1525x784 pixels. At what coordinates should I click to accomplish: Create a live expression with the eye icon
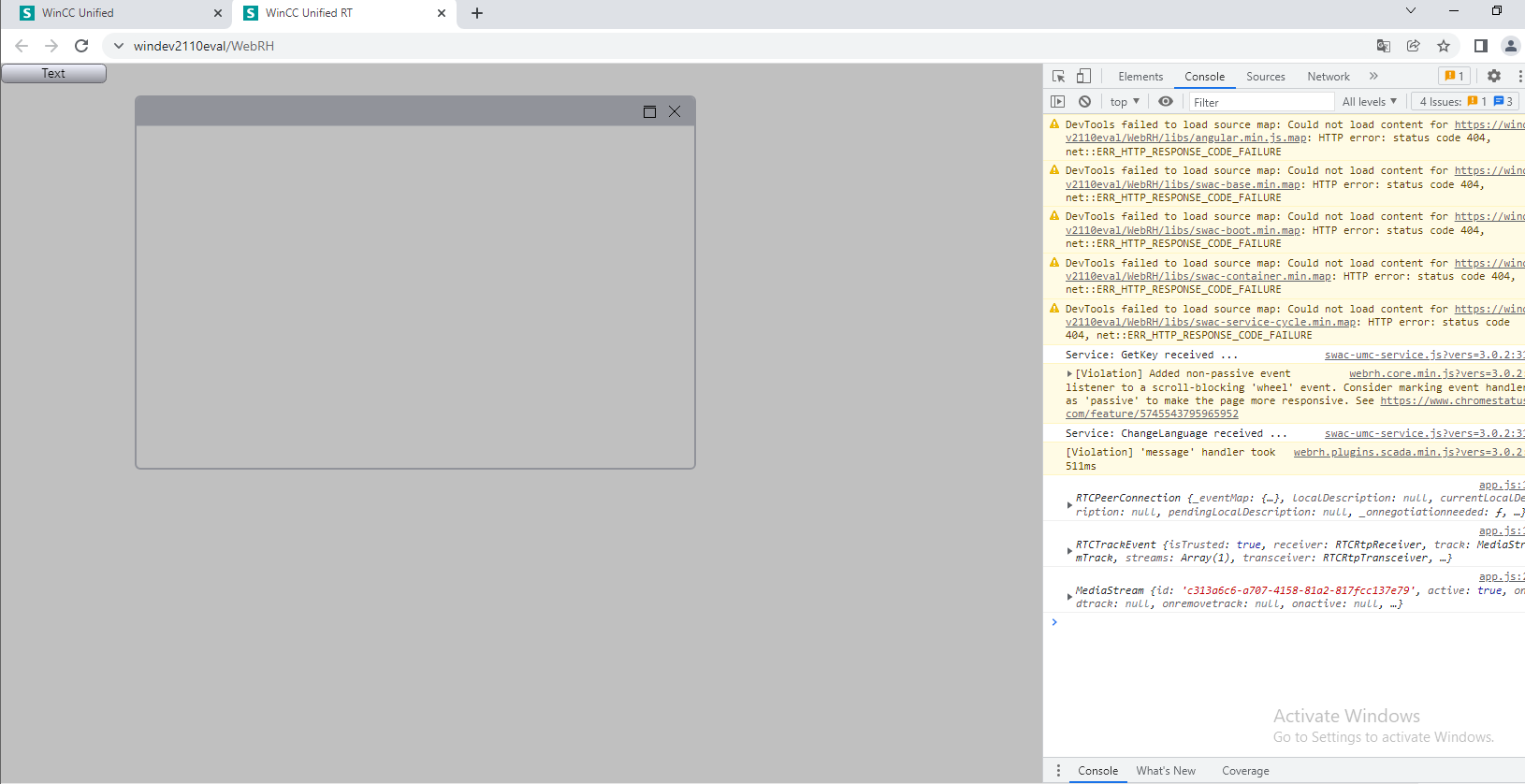(x=1165, y=102)
